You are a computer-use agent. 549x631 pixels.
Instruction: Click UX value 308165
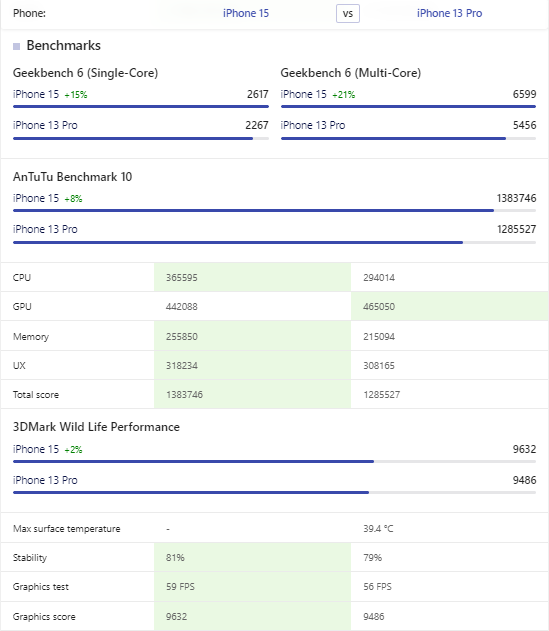(379, 365)
